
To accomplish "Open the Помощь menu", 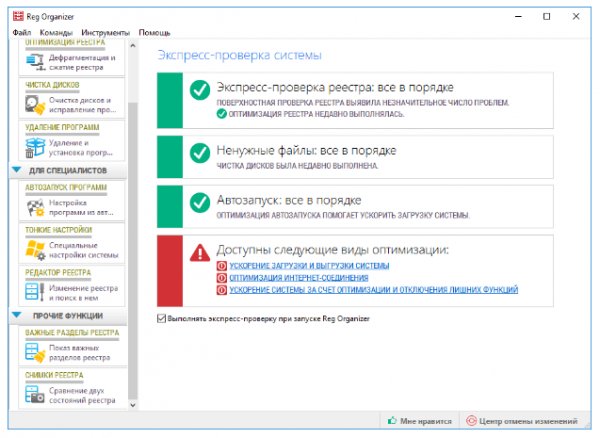I will pos(154,33).
